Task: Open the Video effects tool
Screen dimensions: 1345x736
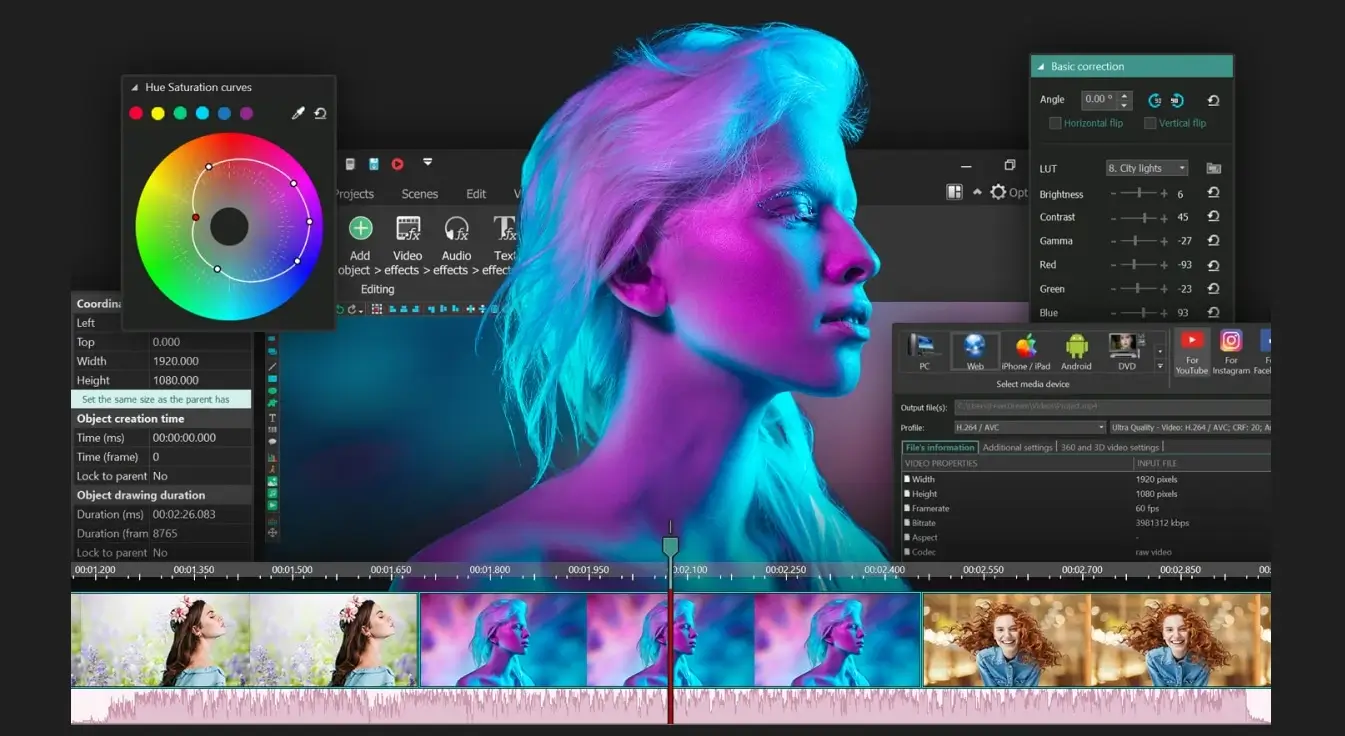Action: pos(407,229)
